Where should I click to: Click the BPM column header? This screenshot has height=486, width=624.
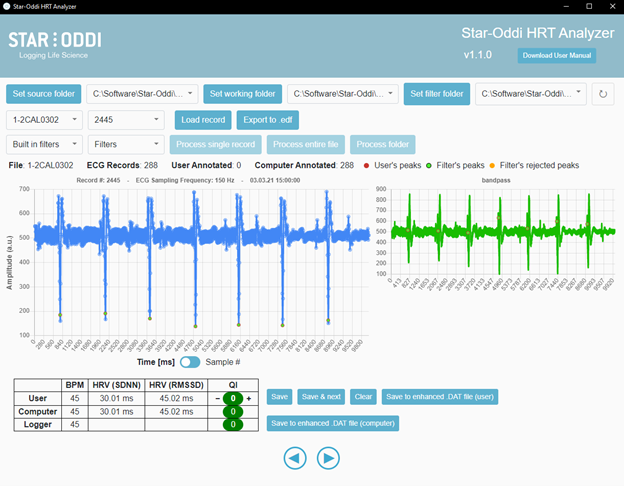tap(75, 385)
